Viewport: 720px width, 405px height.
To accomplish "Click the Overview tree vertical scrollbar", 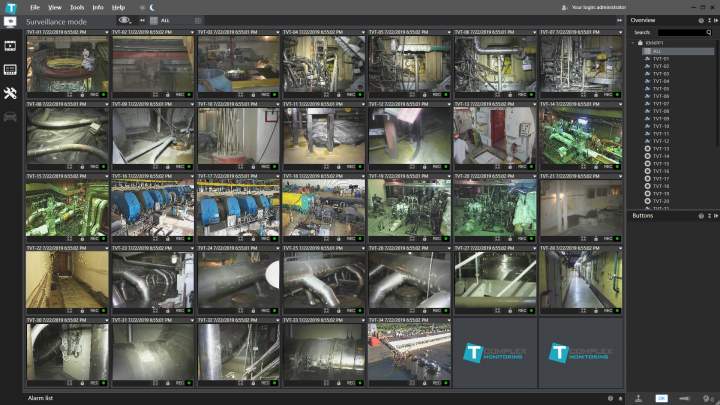I will click(x=718, y=94).
